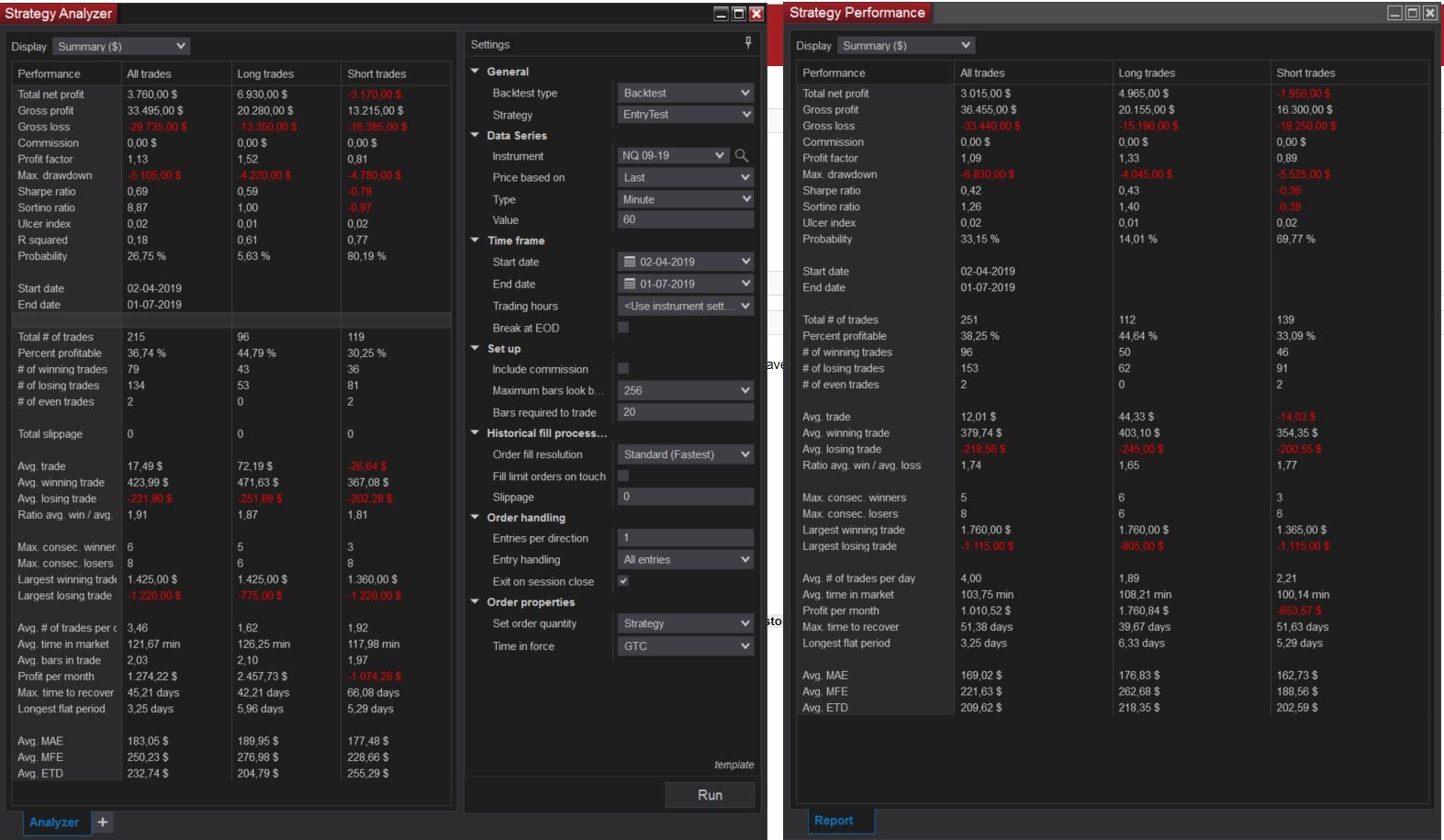This screenshot has width=1444, height=840.
Task: Click the Sharpe ratio row label in Strategy Analyzer
Action: point(47,192)
